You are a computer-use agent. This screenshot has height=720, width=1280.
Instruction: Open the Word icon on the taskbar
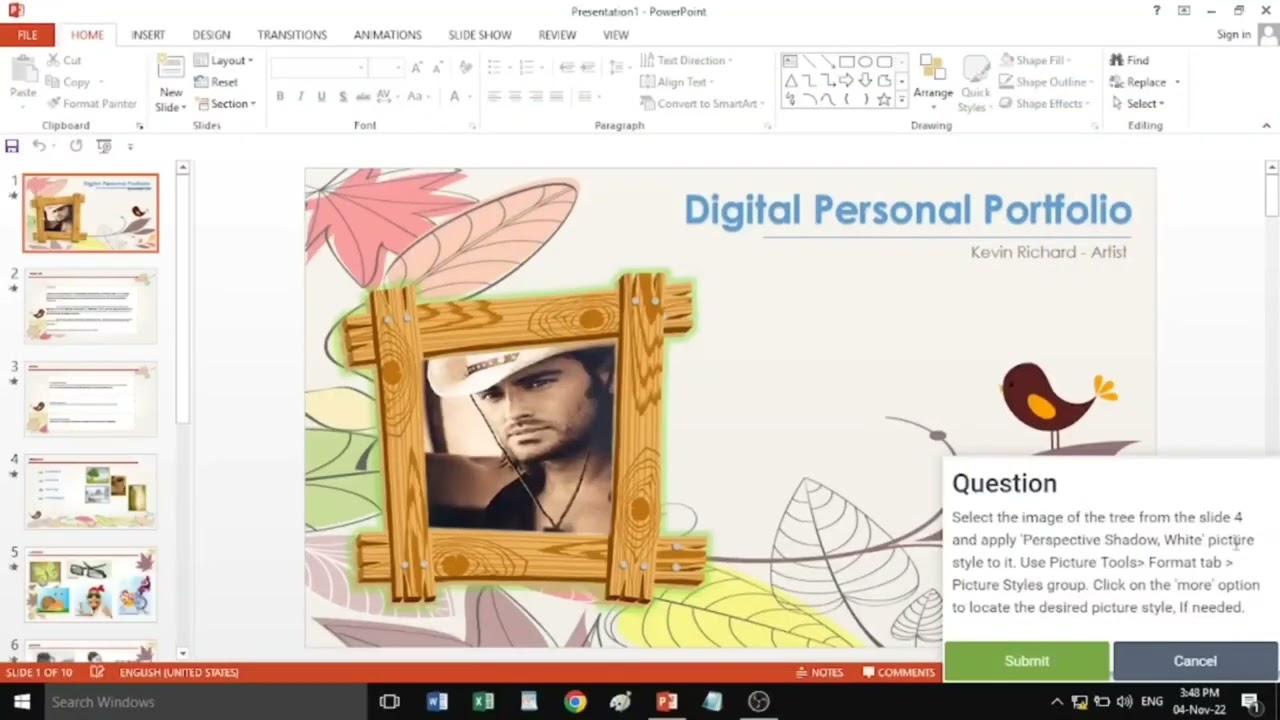coord(437,702)
